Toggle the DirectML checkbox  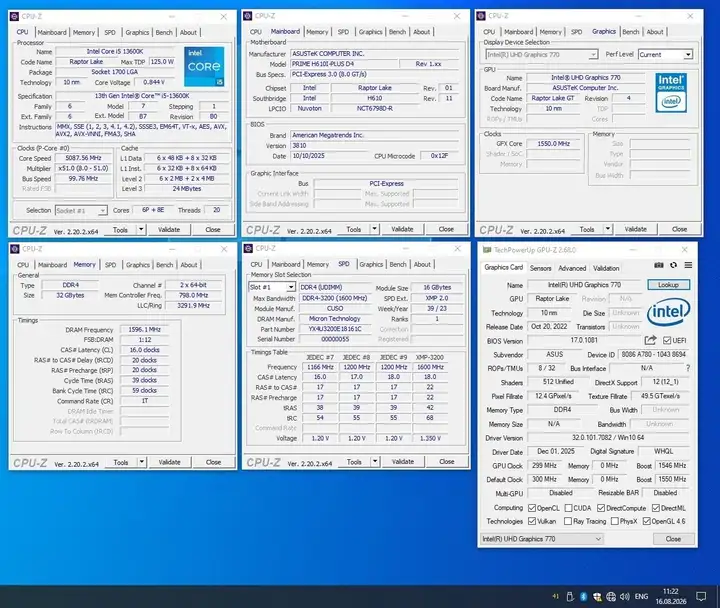click(656, 508)
